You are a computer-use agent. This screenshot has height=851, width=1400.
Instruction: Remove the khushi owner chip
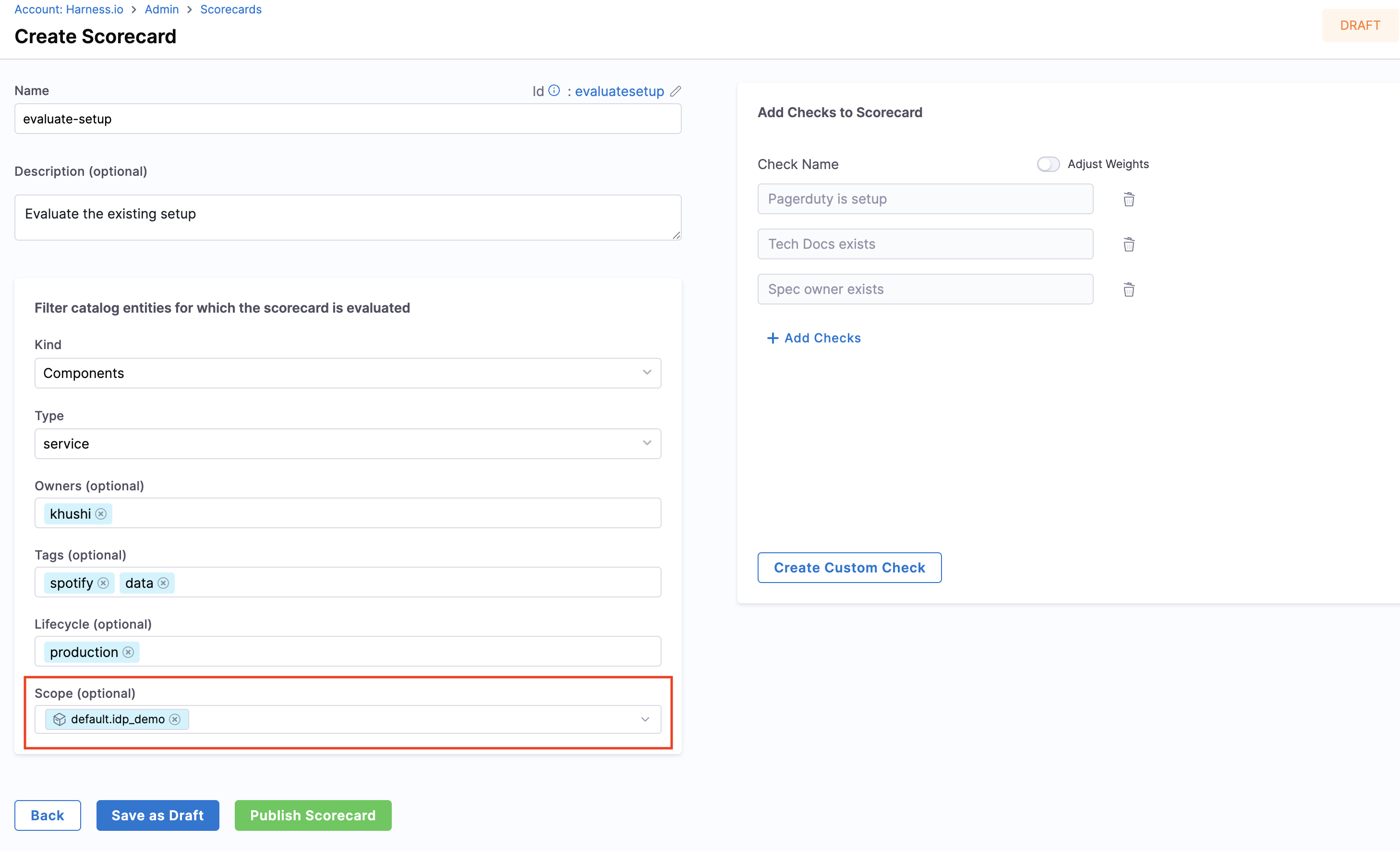(x=101, y=514)
